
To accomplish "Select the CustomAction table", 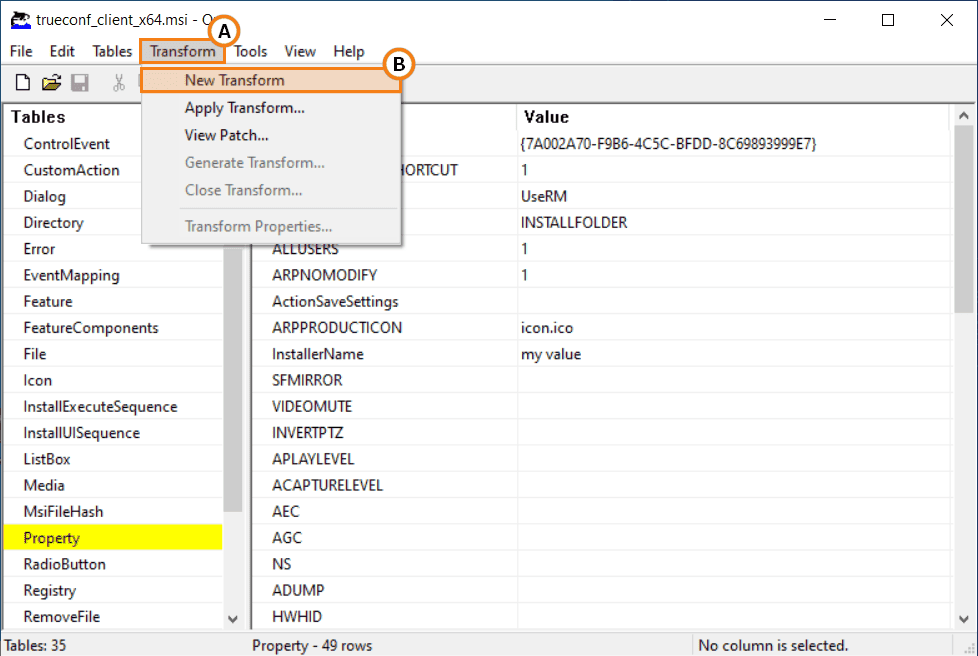I will coord(71,170).
